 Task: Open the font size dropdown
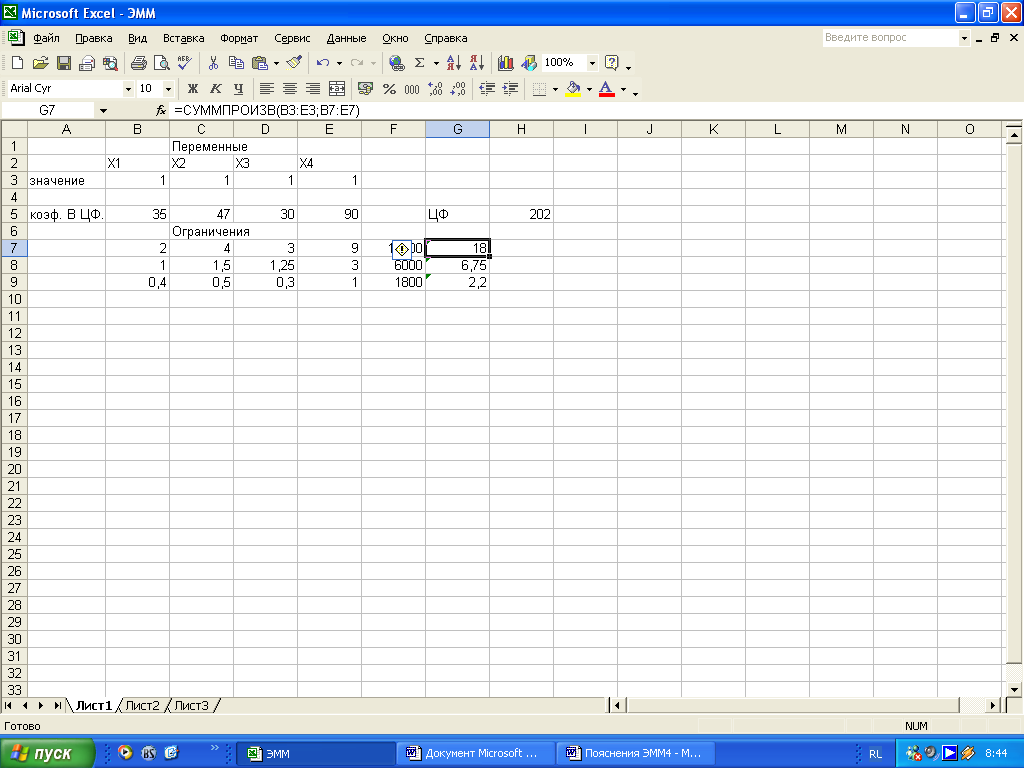(x=168, y=89)
